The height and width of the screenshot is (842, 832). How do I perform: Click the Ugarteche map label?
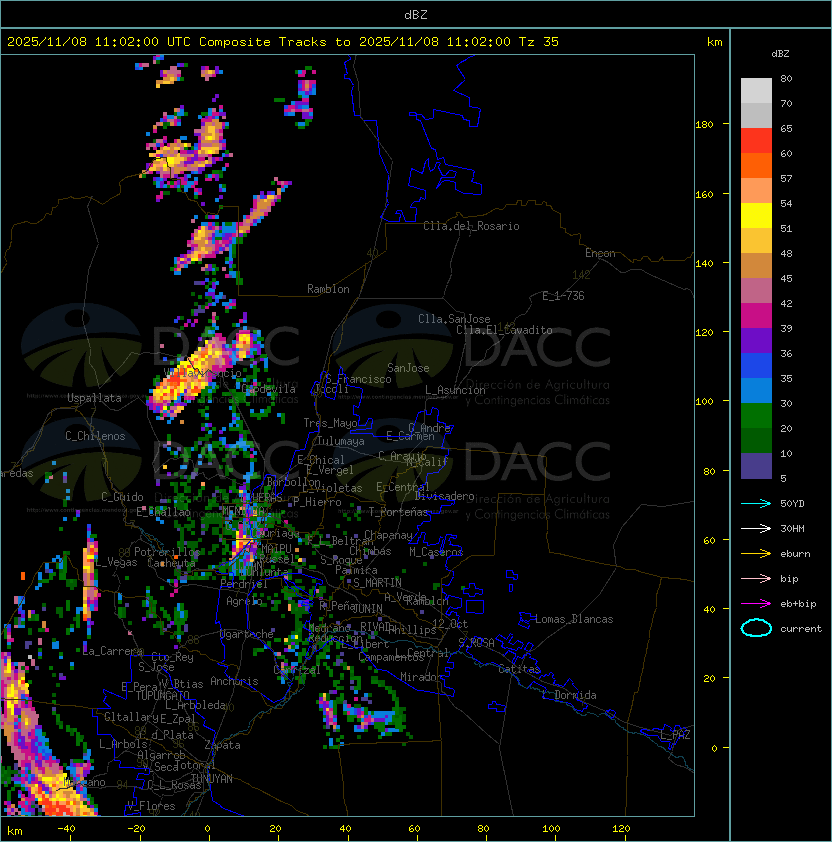click(x=247, y=634)
